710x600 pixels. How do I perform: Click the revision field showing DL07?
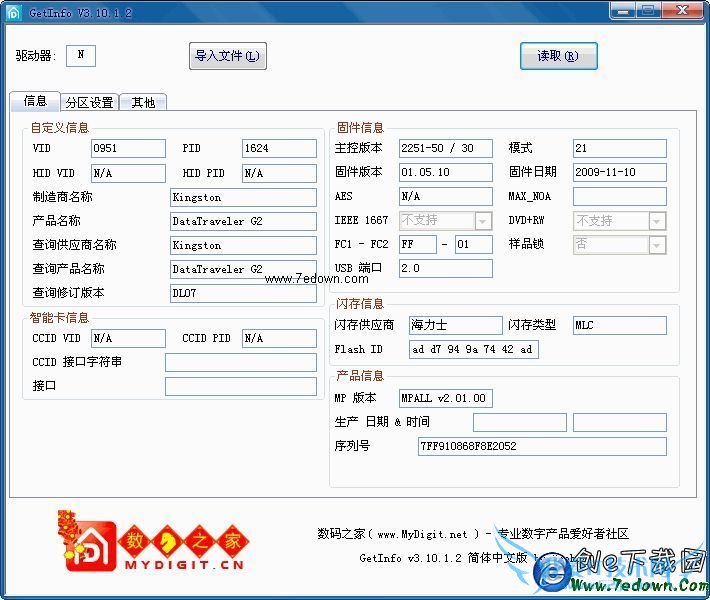243,293
